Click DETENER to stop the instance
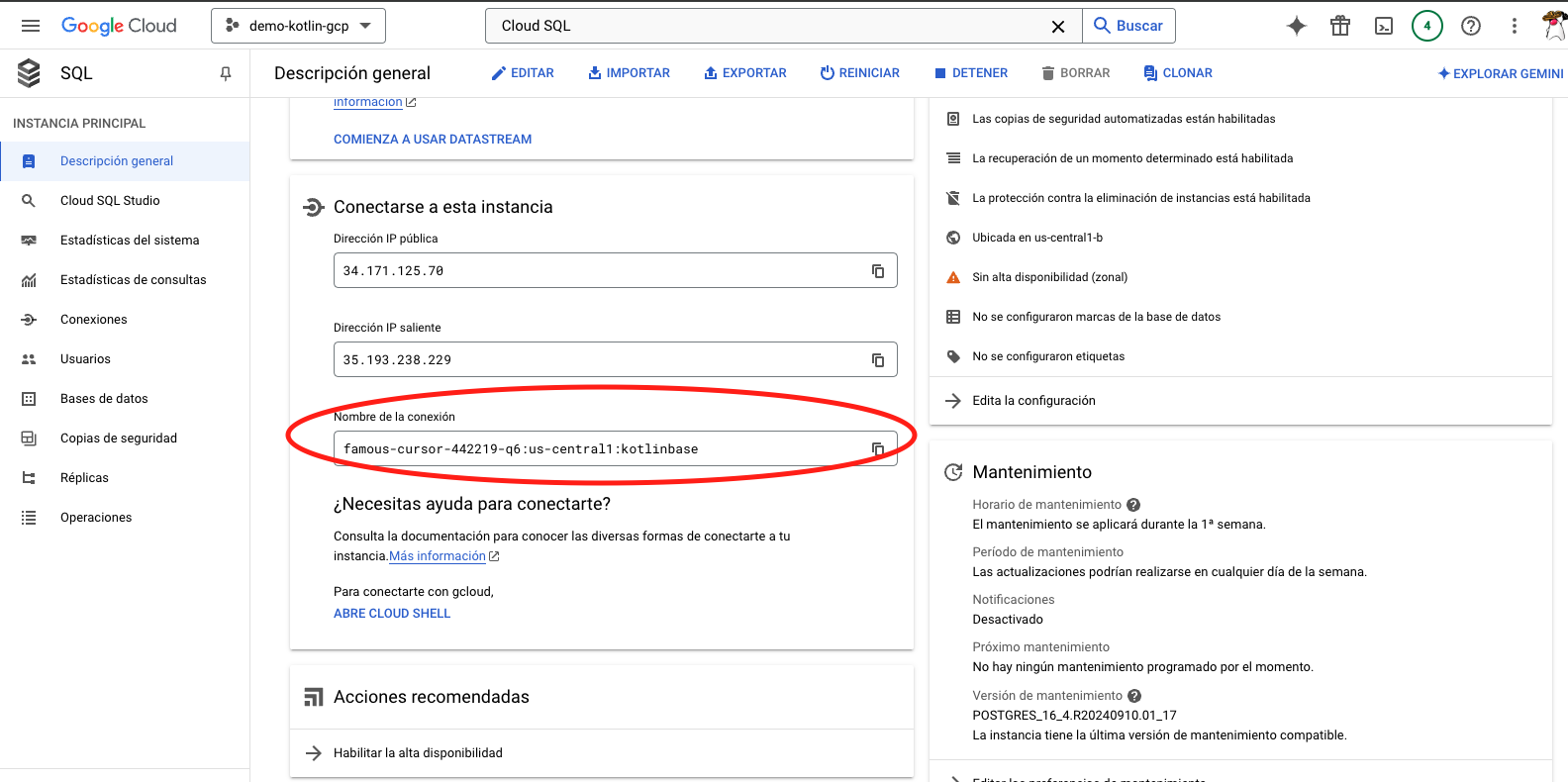The image size is (1568, 782). [971, 73]
